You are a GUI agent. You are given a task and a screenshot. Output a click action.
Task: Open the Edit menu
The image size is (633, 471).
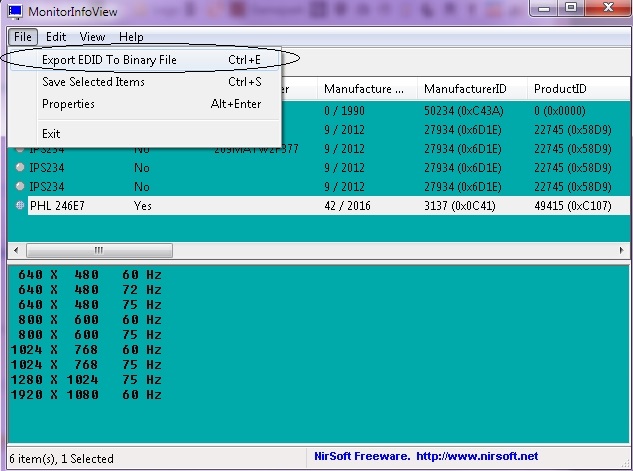click(55, 37)
